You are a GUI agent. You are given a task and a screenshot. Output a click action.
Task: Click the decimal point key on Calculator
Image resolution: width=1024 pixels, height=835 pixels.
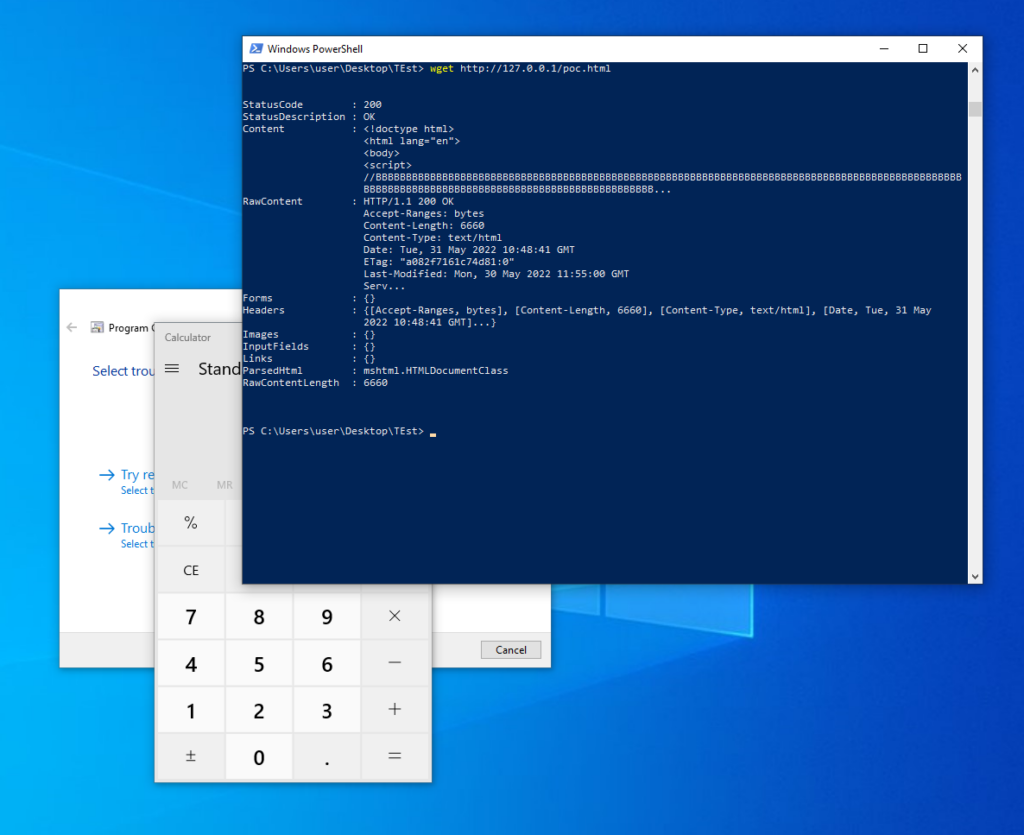coord(327,757)
